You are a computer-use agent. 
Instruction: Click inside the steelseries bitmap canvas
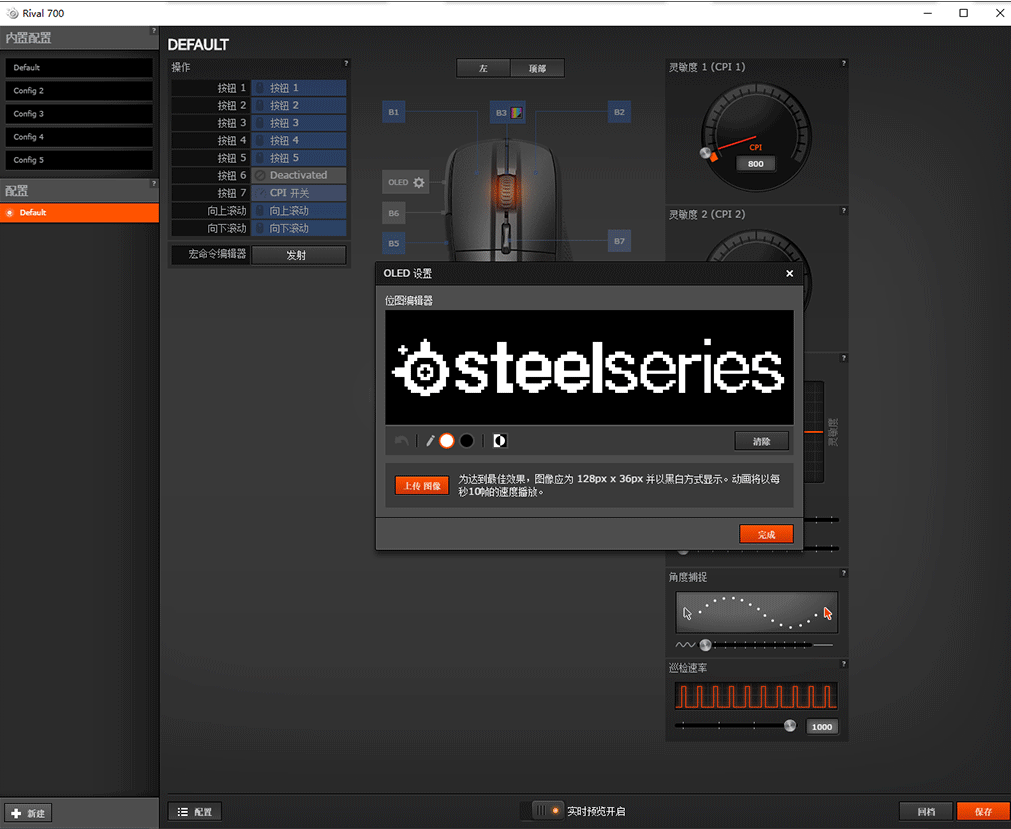[x=589, y=367]
